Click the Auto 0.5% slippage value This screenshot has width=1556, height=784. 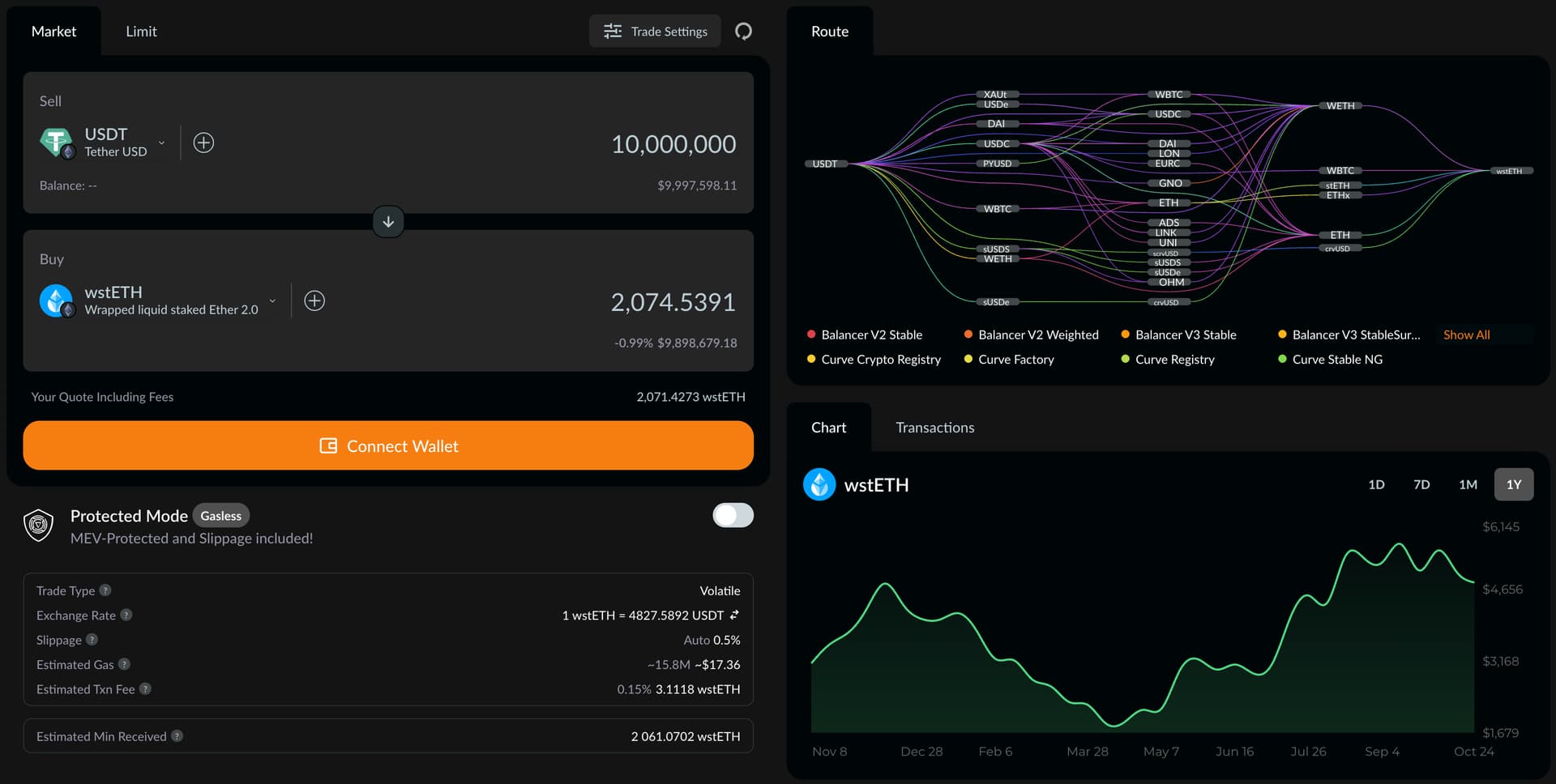pos(712,640)
